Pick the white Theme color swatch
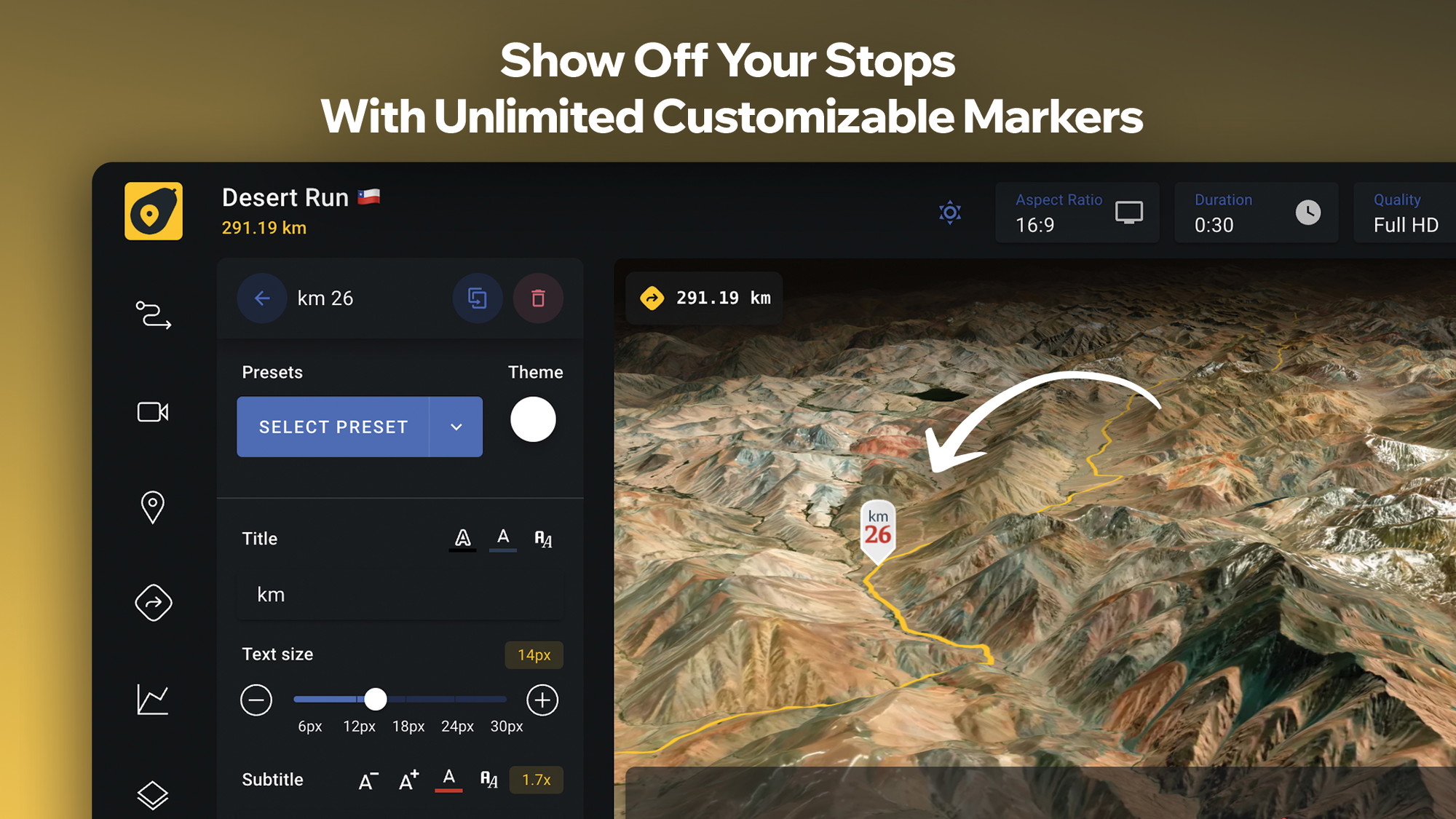Viewport: 1456px width, 819px height. [533, 419]
